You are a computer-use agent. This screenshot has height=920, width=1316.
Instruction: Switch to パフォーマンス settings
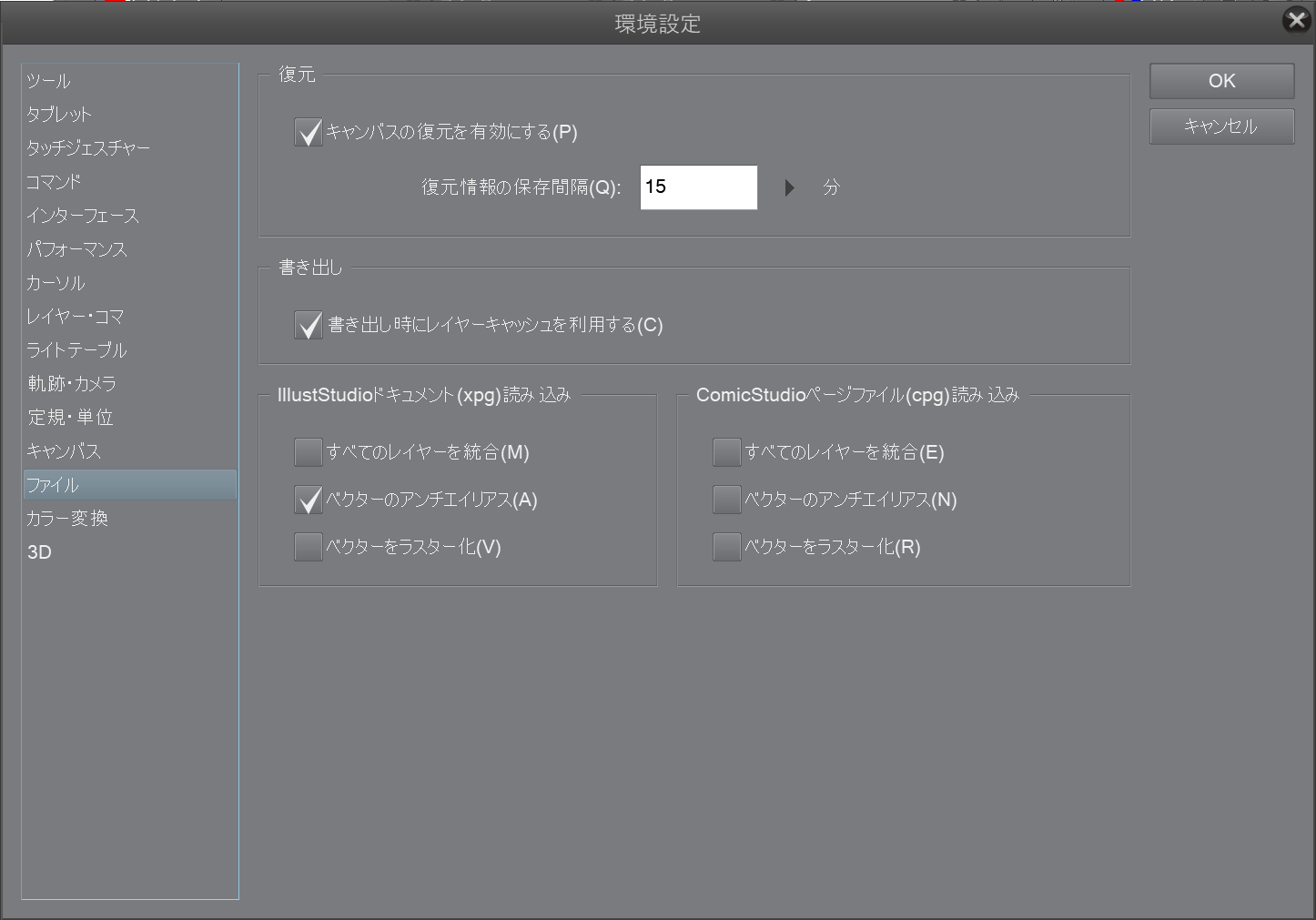pos(130,249)
